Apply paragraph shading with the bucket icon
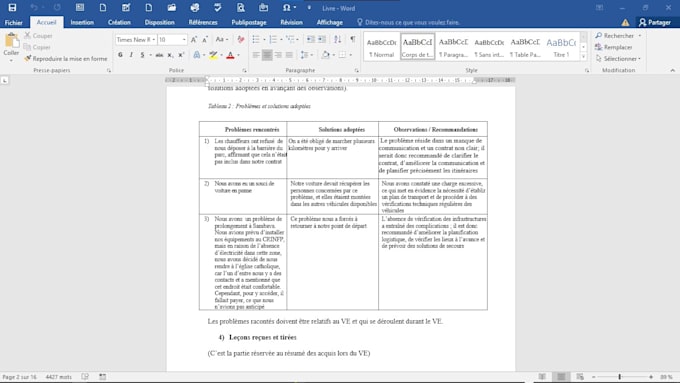The image size is (680, 383). (x=325, y=55)
